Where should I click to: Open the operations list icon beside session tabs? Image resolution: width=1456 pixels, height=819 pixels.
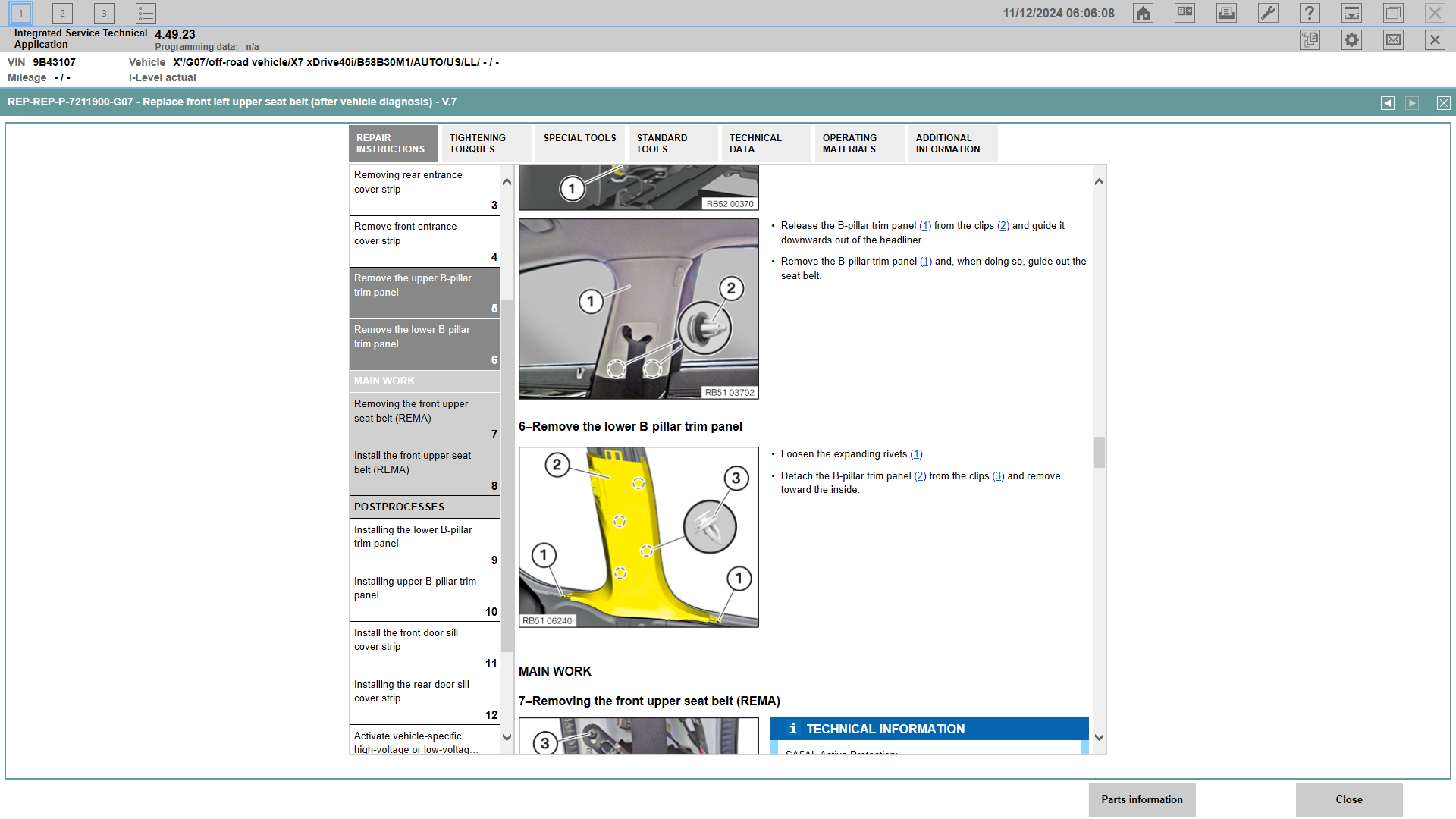click(x=145, y=12)
